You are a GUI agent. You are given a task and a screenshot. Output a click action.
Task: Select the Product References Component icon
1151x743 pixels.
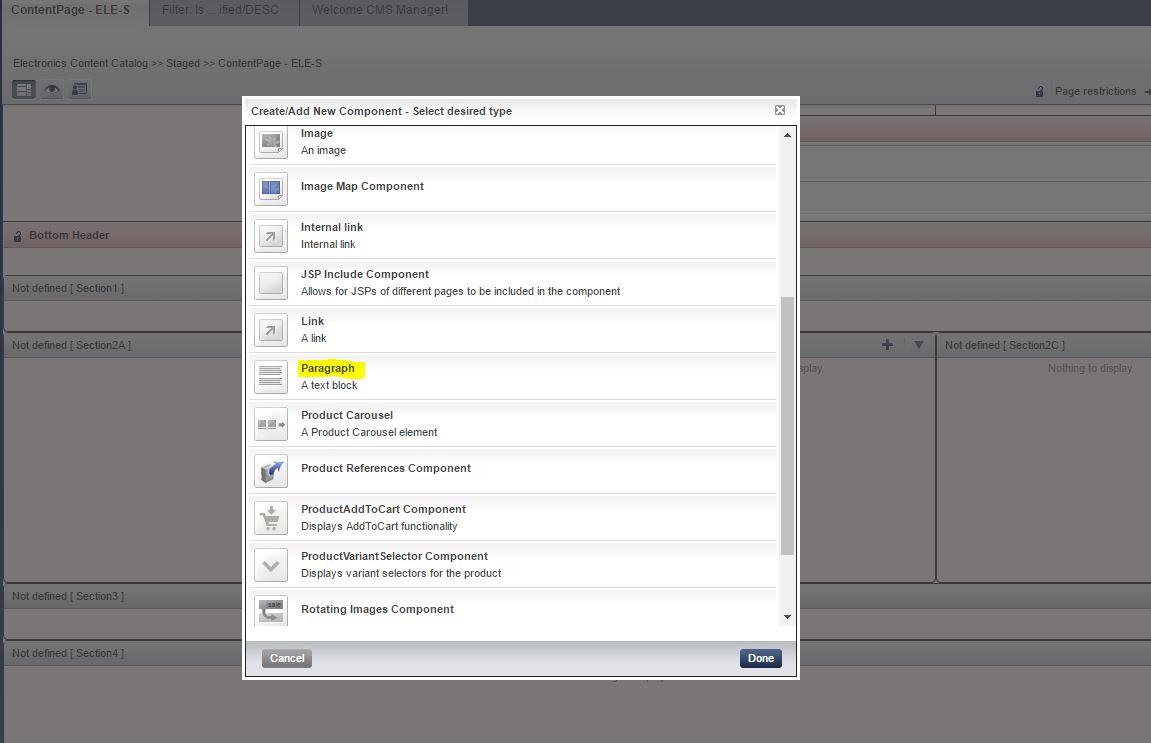coord(270,471)
